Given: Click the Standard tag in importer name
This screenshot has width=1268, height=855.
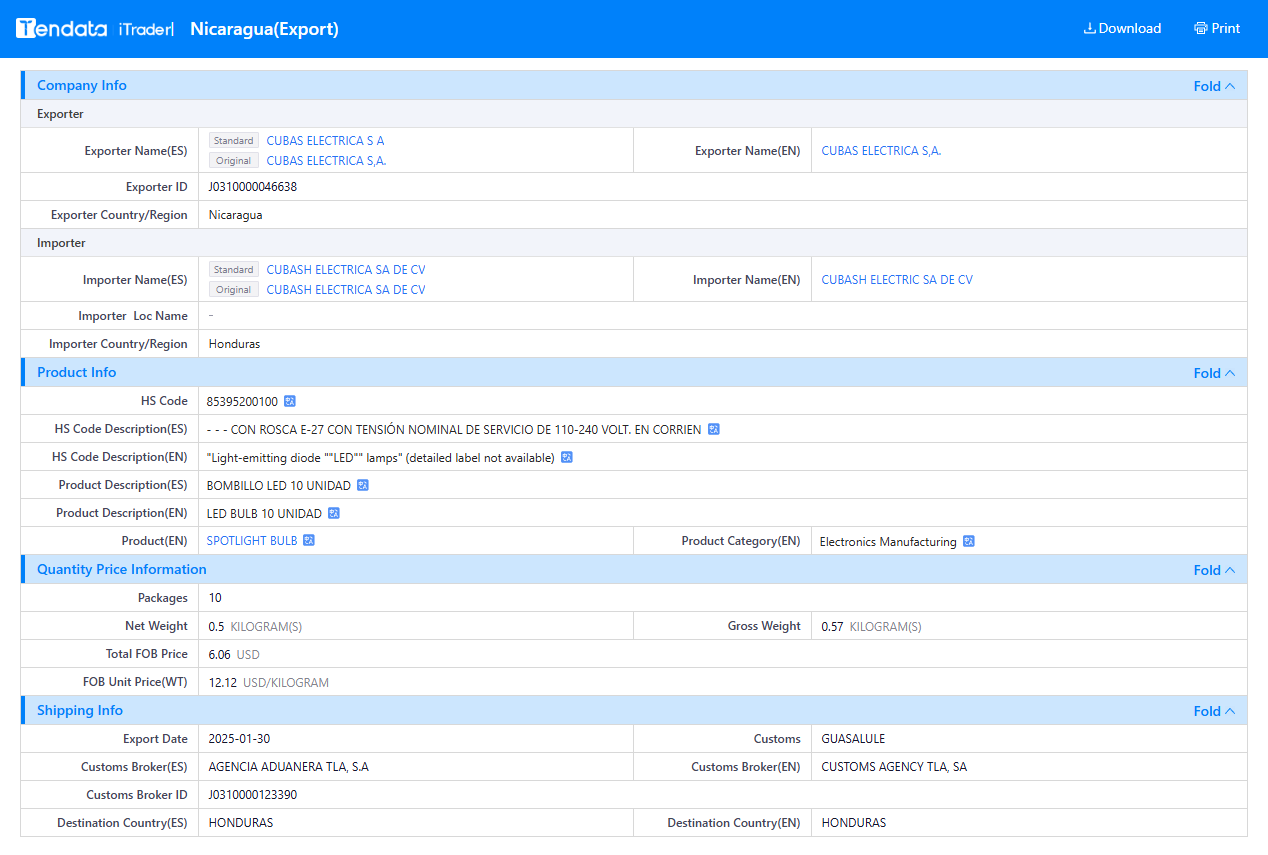Looking at the screenshot, I should [234, 270].
